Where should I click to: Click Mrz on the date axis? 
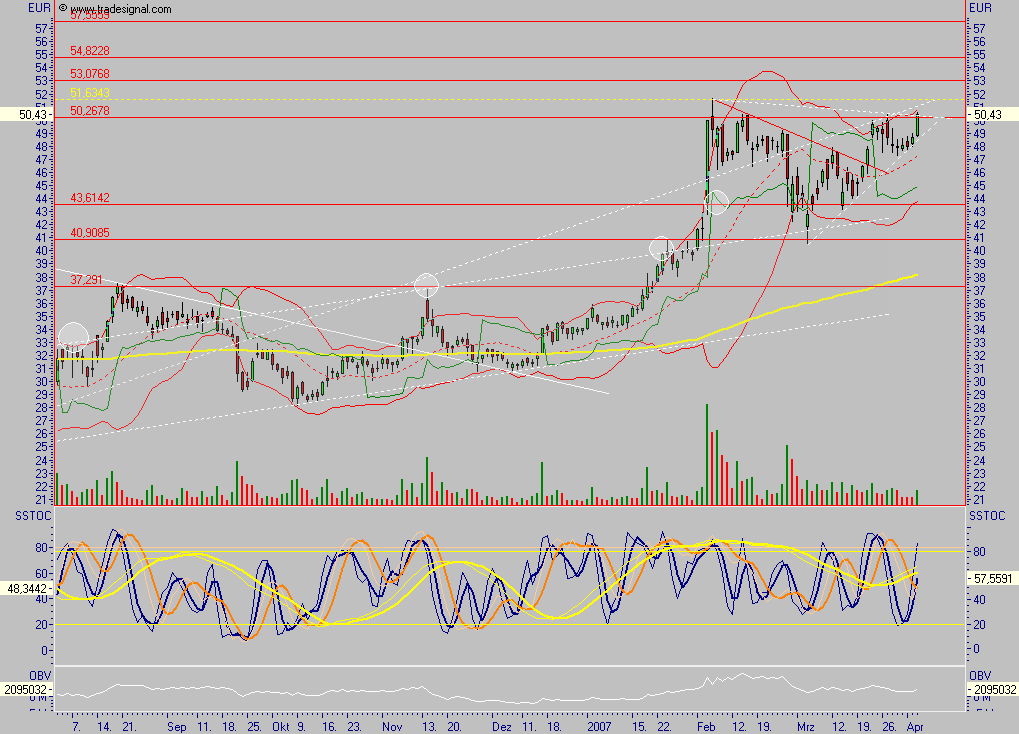806,726
